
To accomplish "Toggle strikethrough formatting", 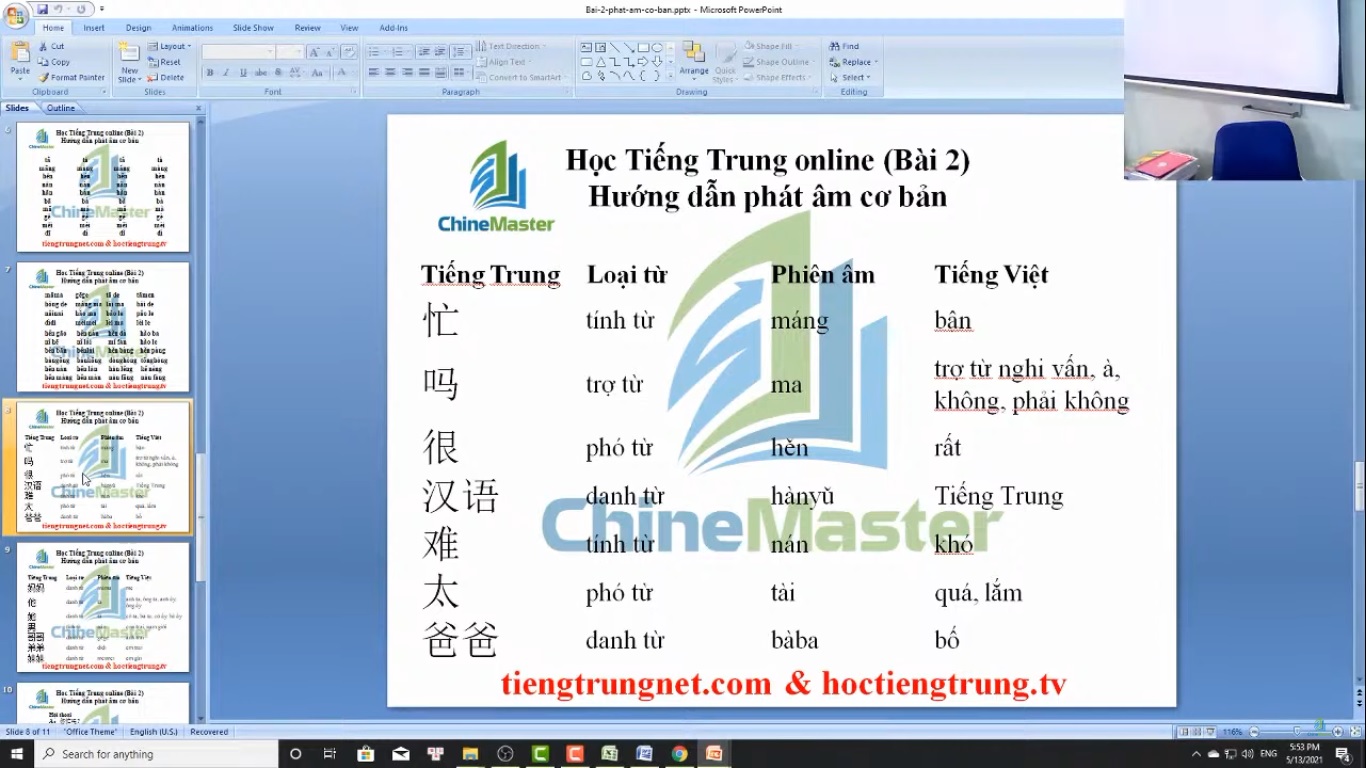I will click(260, 73).
